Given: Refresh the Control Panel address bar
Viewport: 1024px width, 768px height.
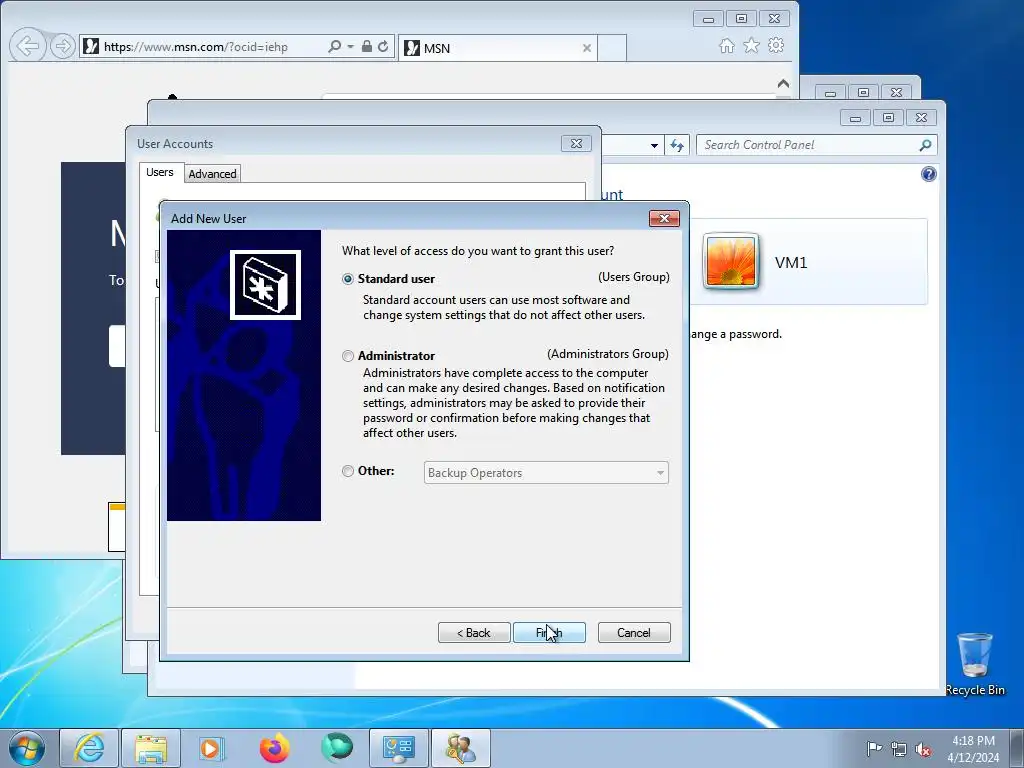Looking at the screenshot, I should [677, 146].
